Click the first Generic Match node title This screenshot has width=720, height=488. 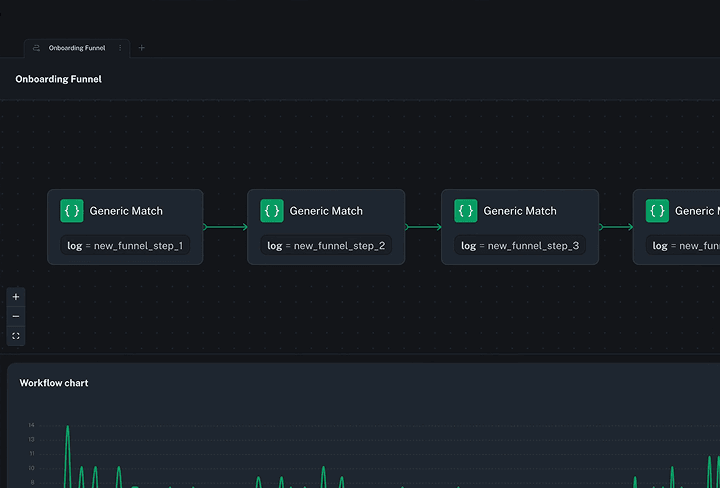(x=126, y=211)
